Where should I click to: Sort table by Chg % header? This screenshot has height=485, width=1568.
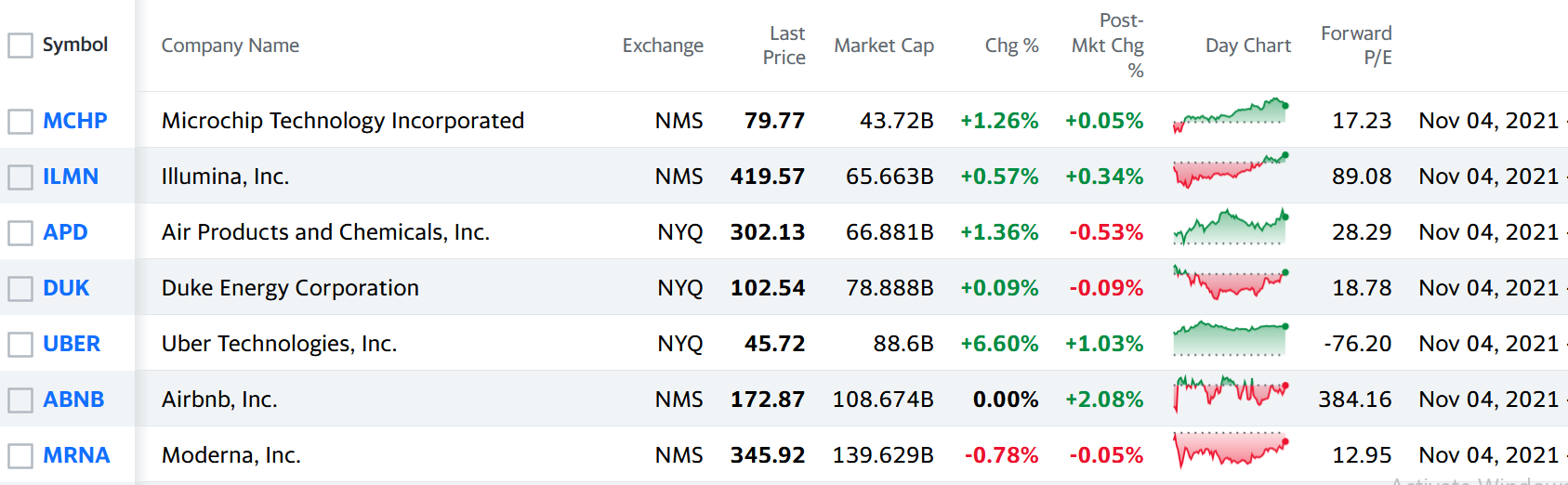click(1011, 46)
